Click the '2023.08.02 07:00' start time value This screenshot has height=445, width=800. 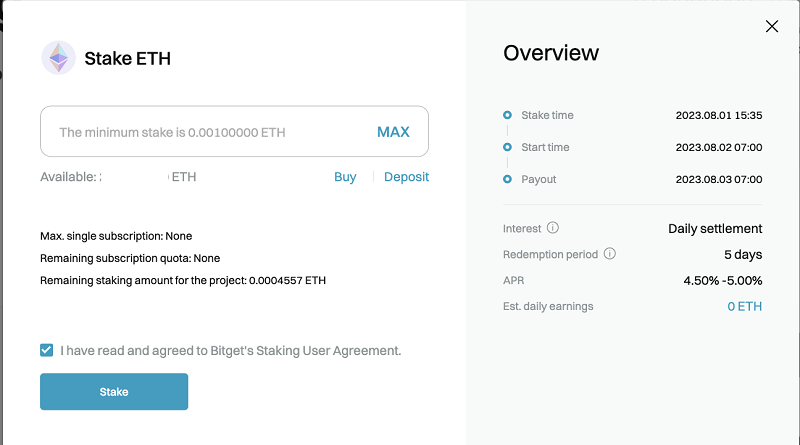click(x=719, y=147)
